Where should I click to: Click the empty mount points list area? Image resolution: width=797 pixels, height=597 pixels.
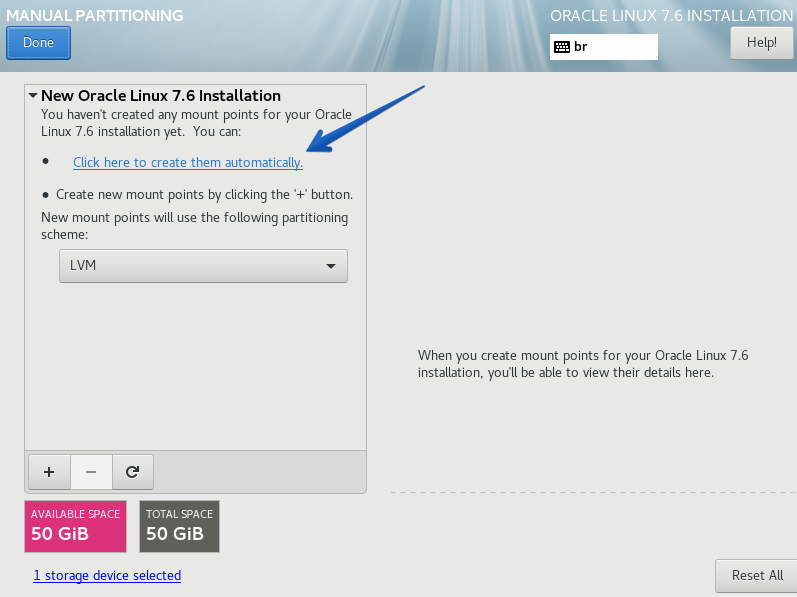click(x=195, y=370)
